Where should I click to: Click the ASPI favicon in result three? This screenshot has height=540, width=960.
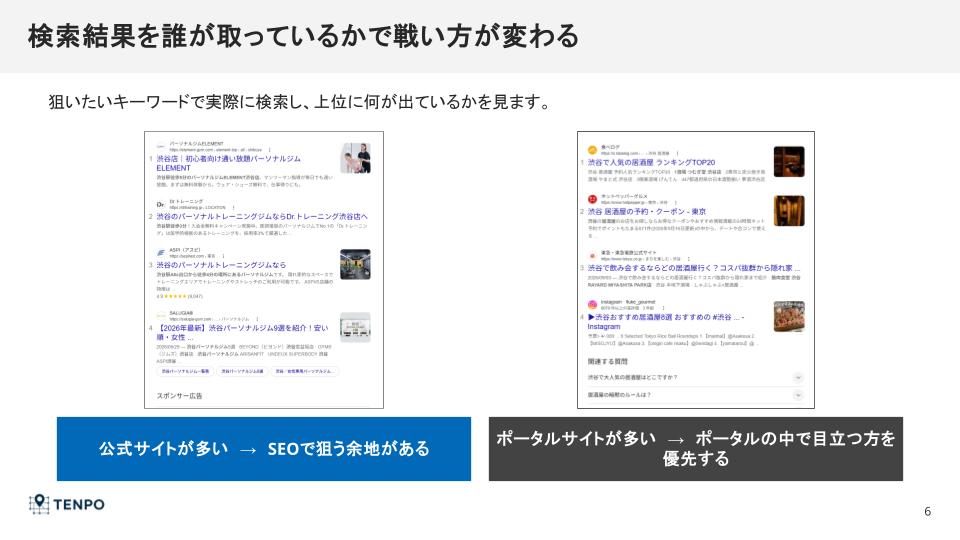[x=160, y=253]
